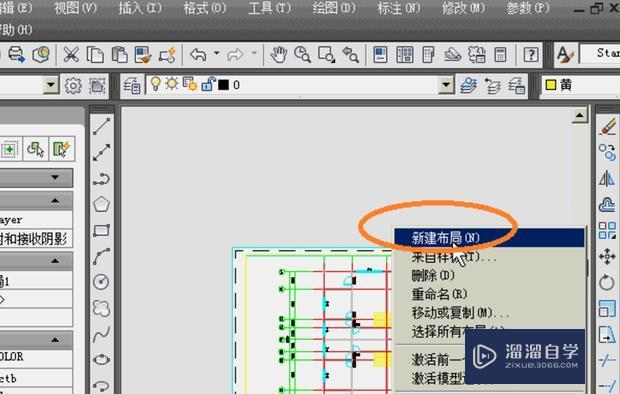Click the Redo arrow
The image size is (620, 394).
pyautogui.click(x=235, y=55)
